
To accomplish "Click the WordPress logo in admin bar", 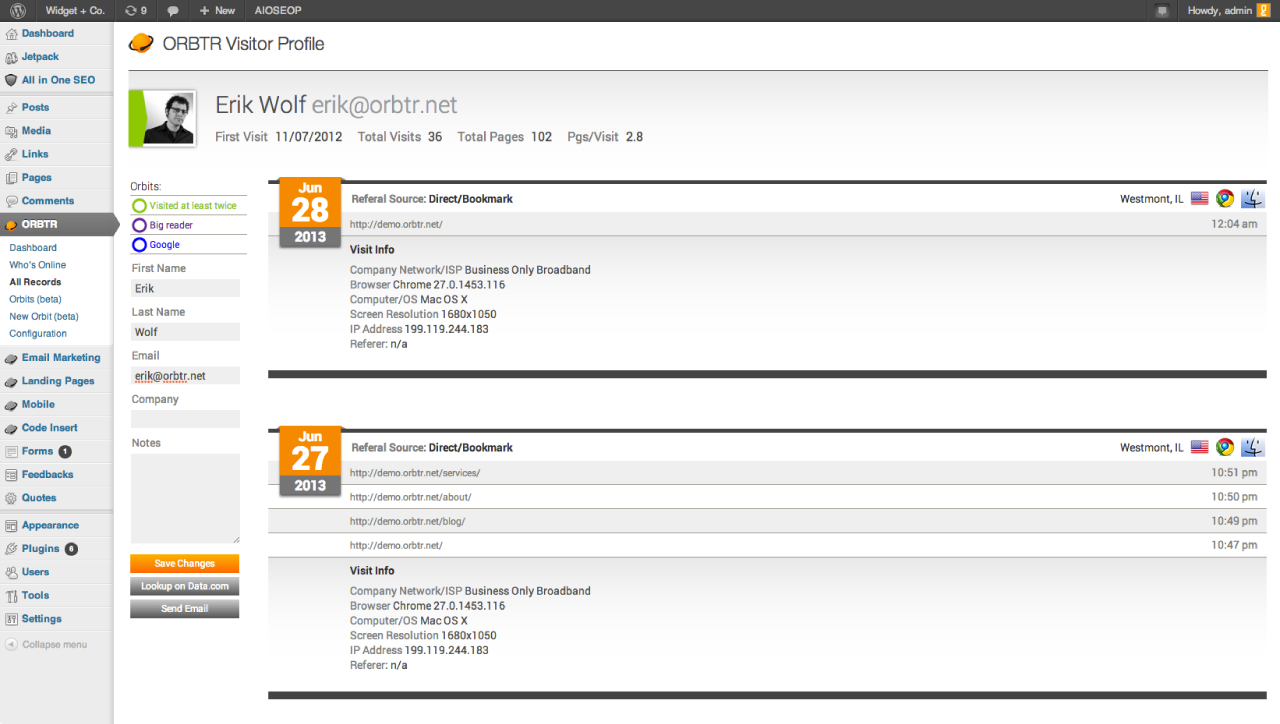I will click(18, 10).
